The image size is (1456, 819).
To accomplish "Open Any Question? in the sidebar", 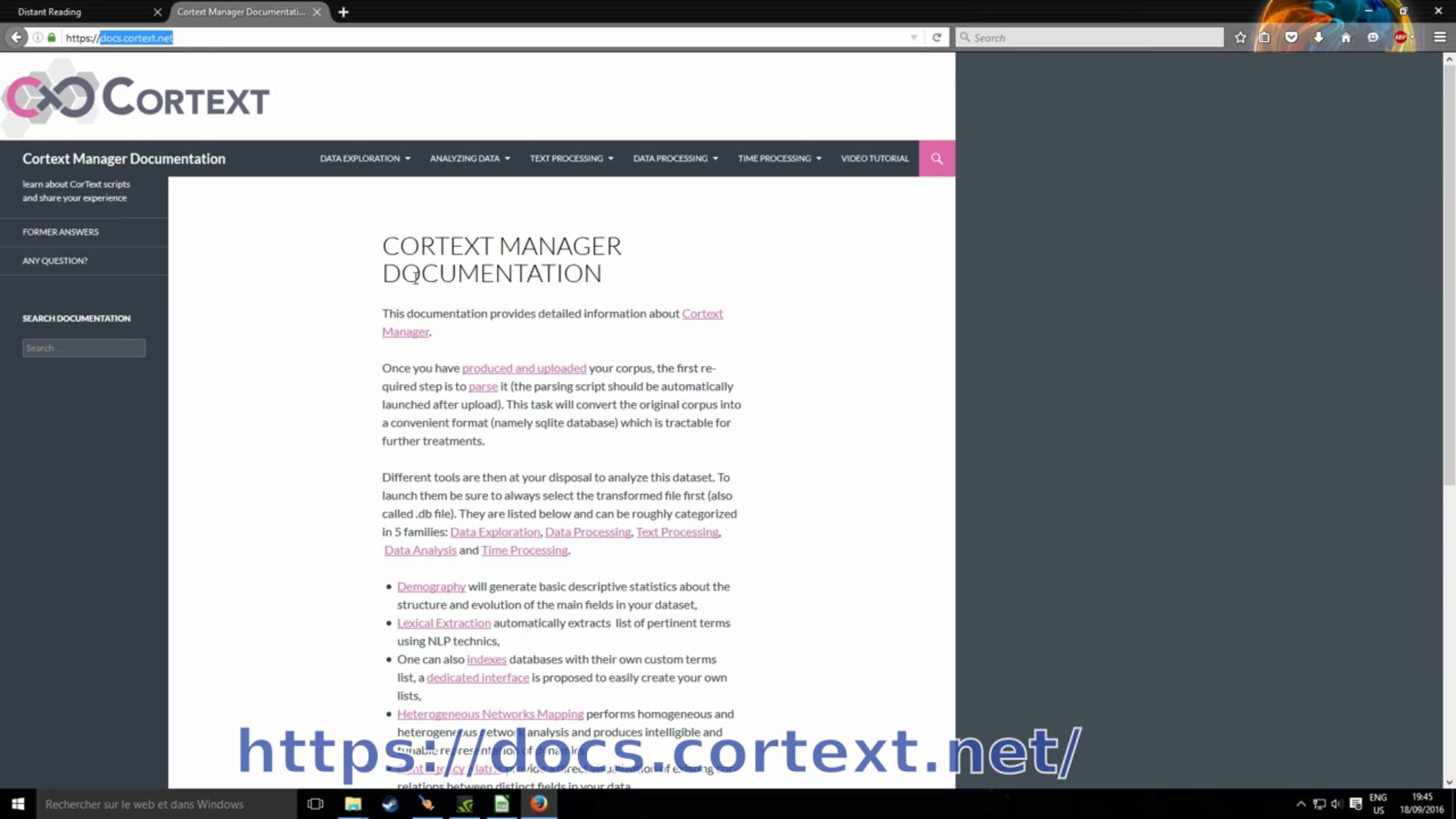I will point(55,261).
